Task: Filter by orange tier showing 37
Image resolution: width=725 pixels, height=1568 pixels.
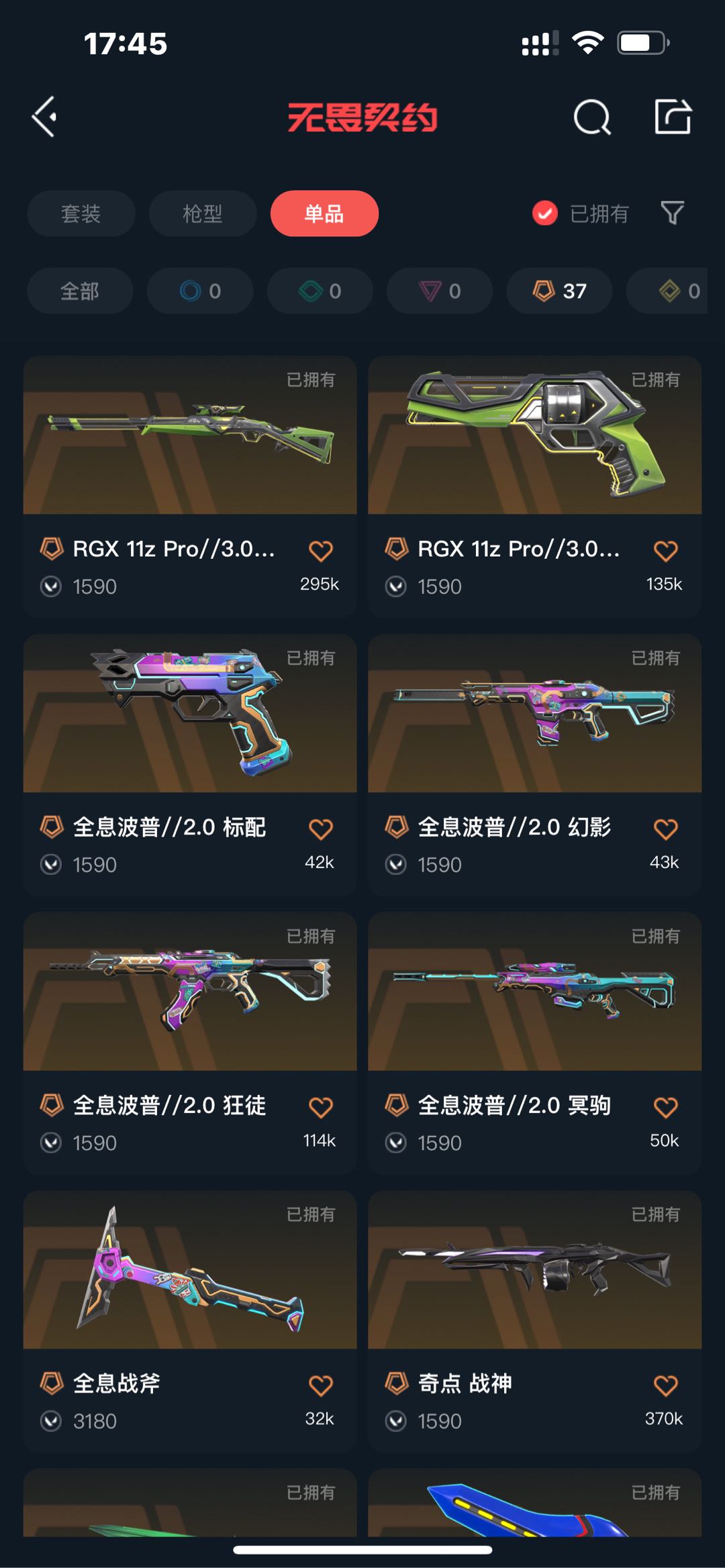Action: click(559, 291)
